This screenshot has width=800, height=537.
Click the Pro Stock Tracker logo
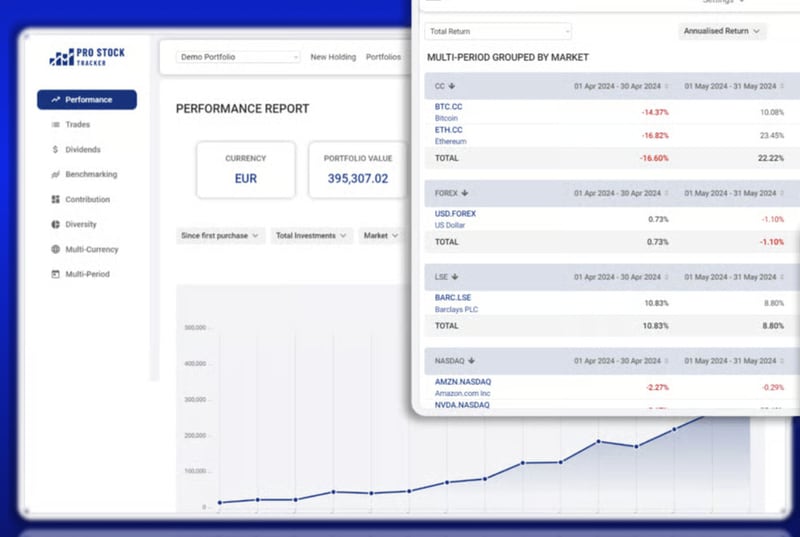(87, 57)
